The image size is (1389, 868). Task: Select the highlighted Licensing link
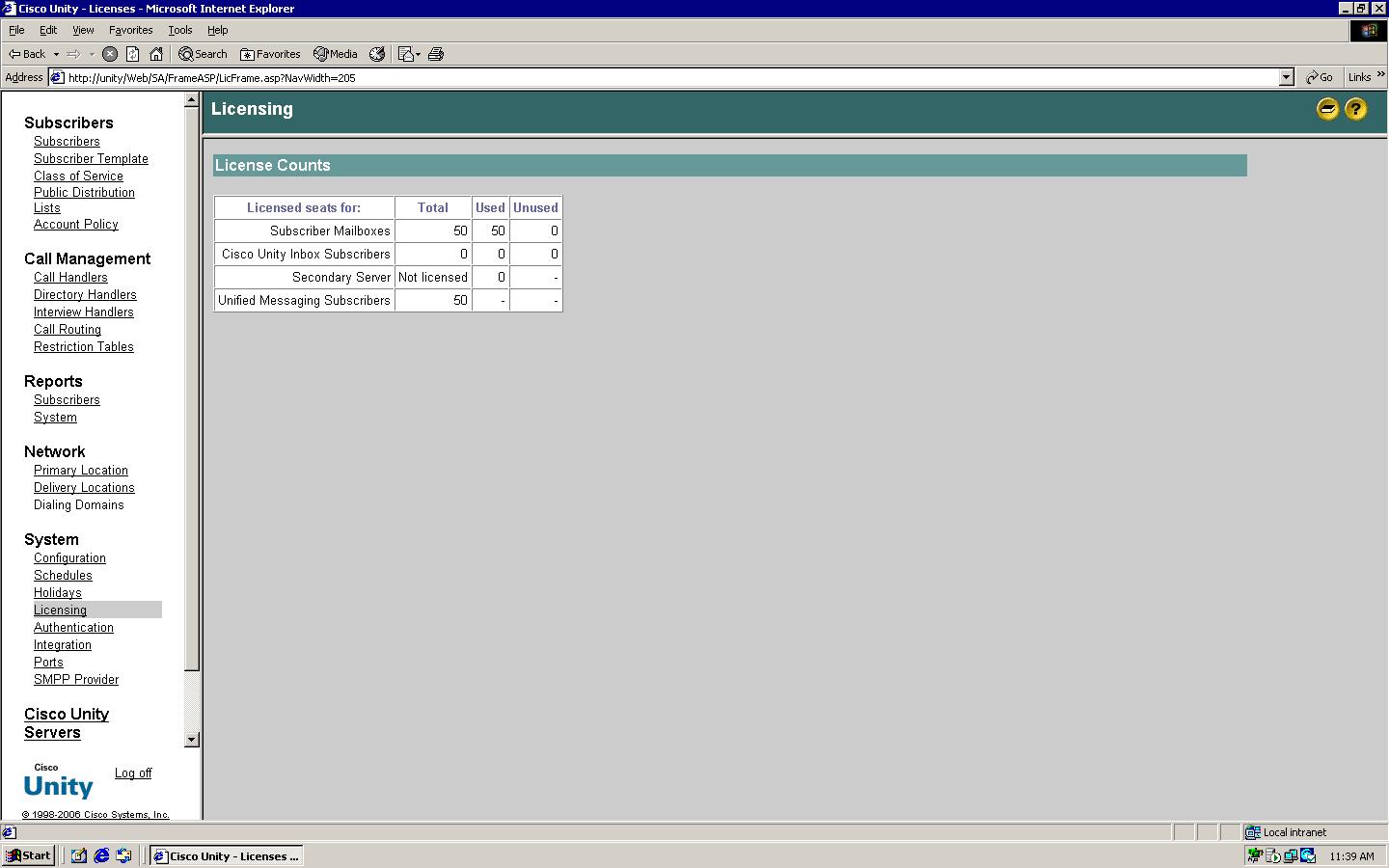click(60, 610)
